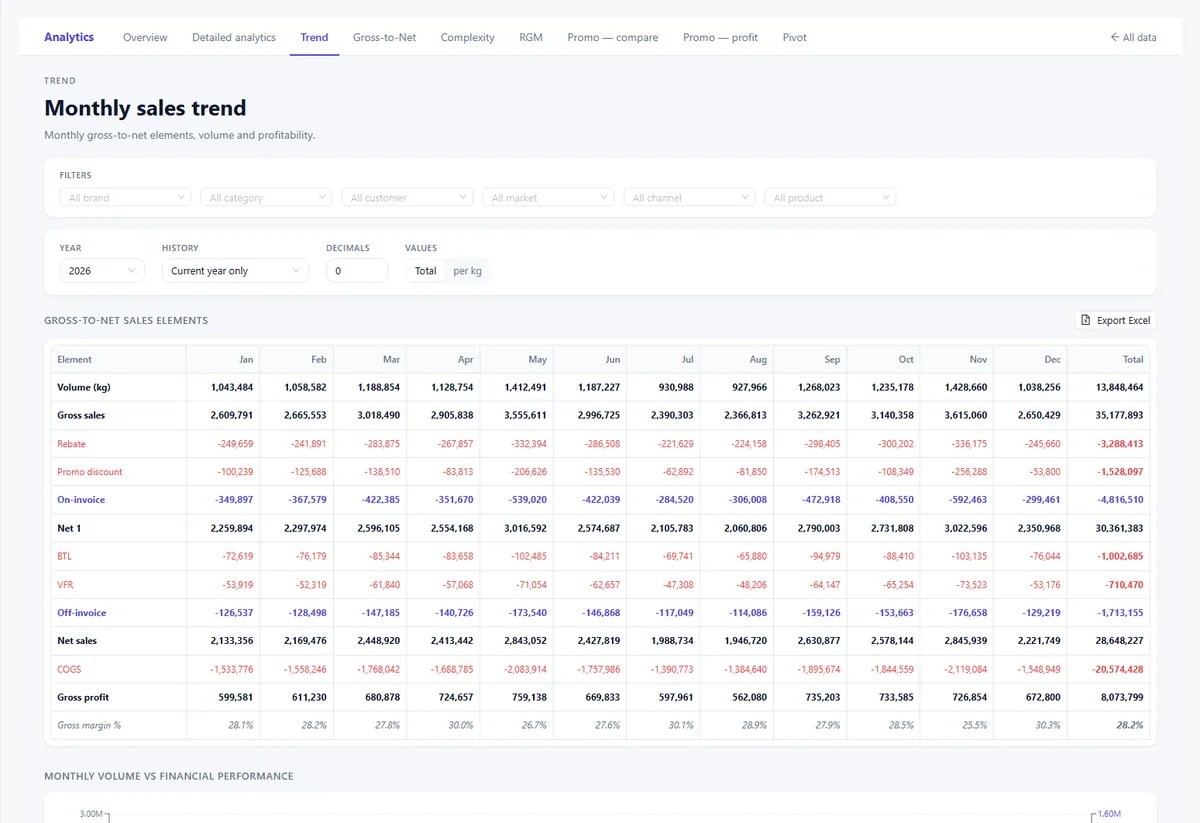Click the COGS row label
Viewport: 1200px width, 823px height.
(70, 669)
